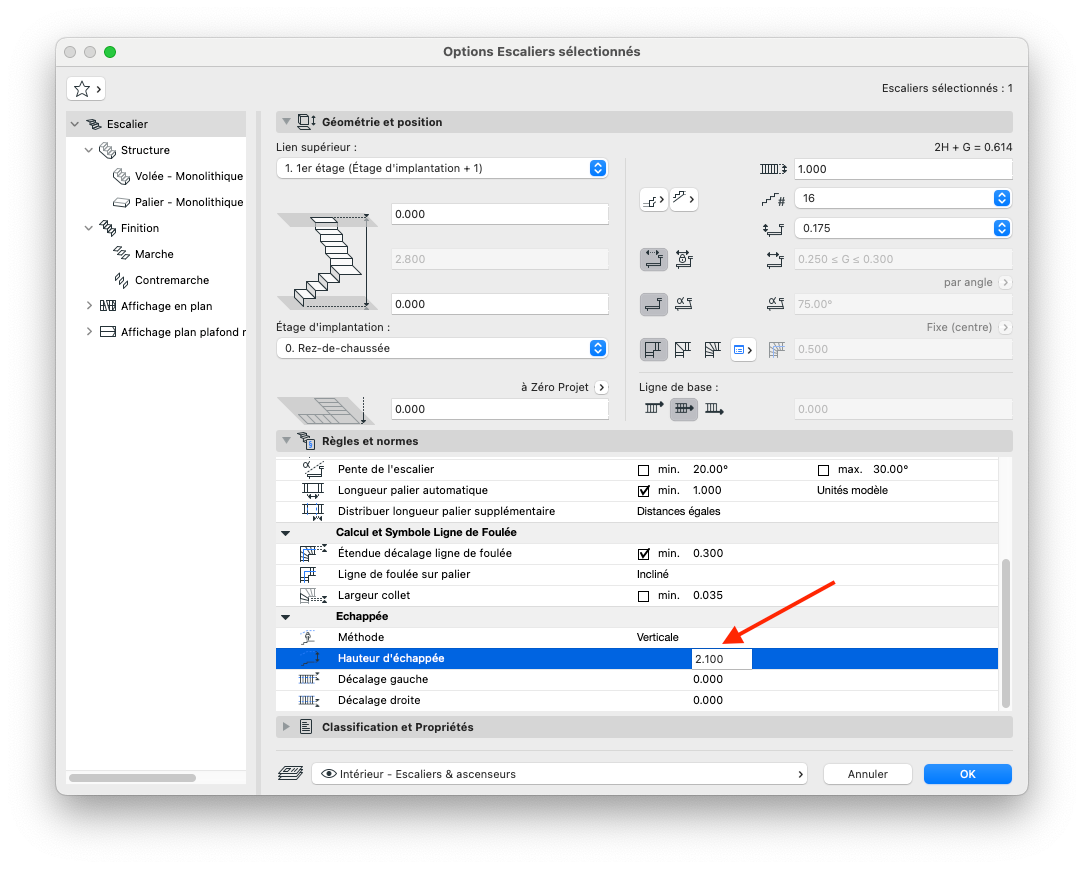Click the Ligne de foulée sur palier icon
This screenshot has height=869, width=1084.
point(308,574)
